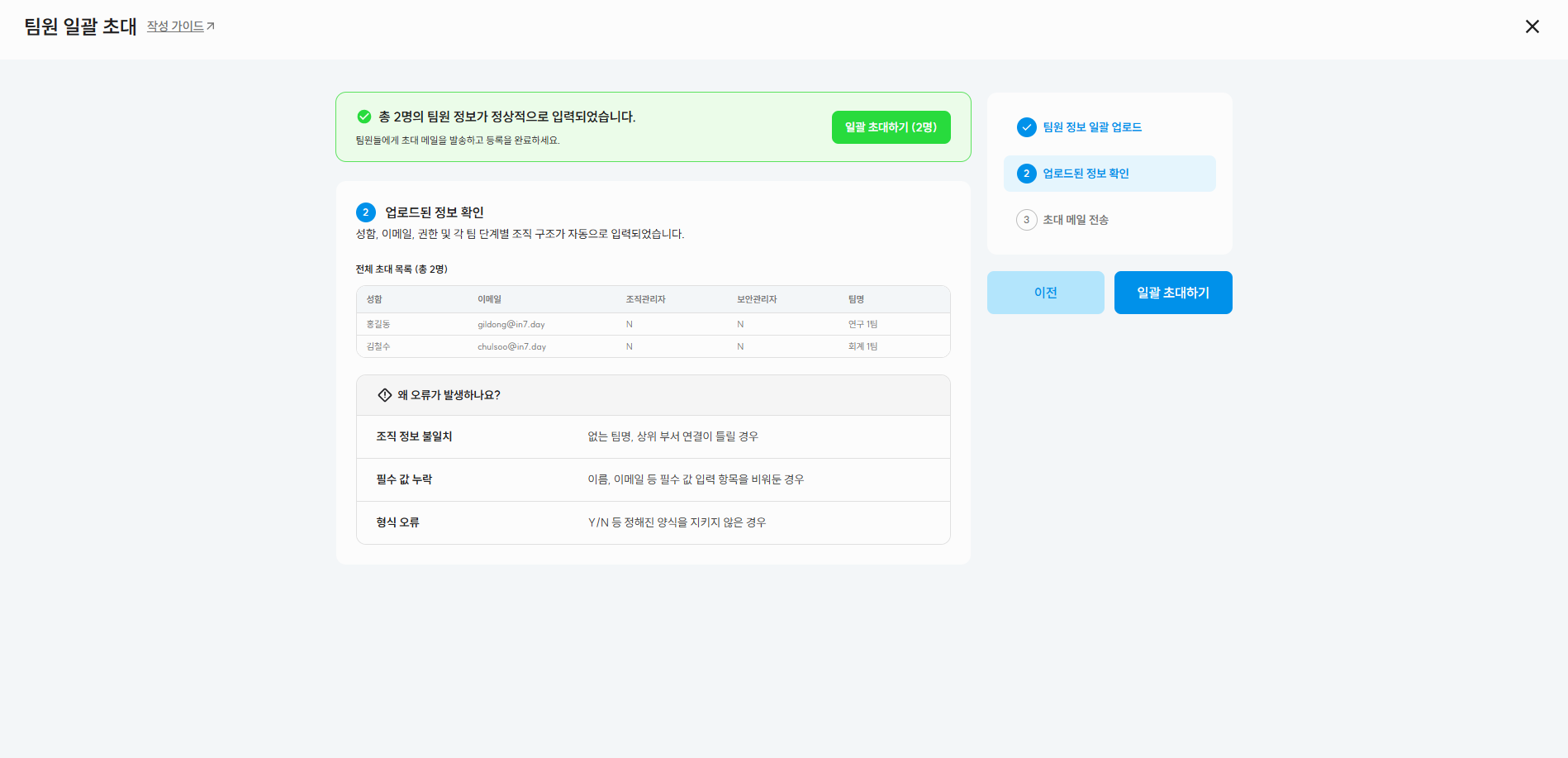Image resolution: width=1568 pixels, height=758 pixels.
Task: Click the step 2 circle in sidebar
Action: (x=1026, y=174)
